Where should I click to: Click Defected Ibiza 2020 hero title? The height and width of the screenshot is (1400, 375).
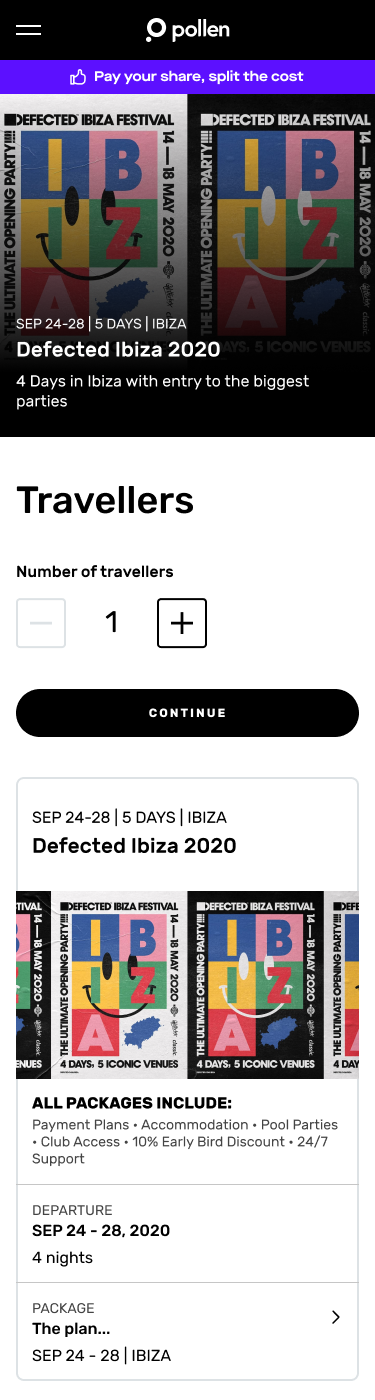(118, 350)
